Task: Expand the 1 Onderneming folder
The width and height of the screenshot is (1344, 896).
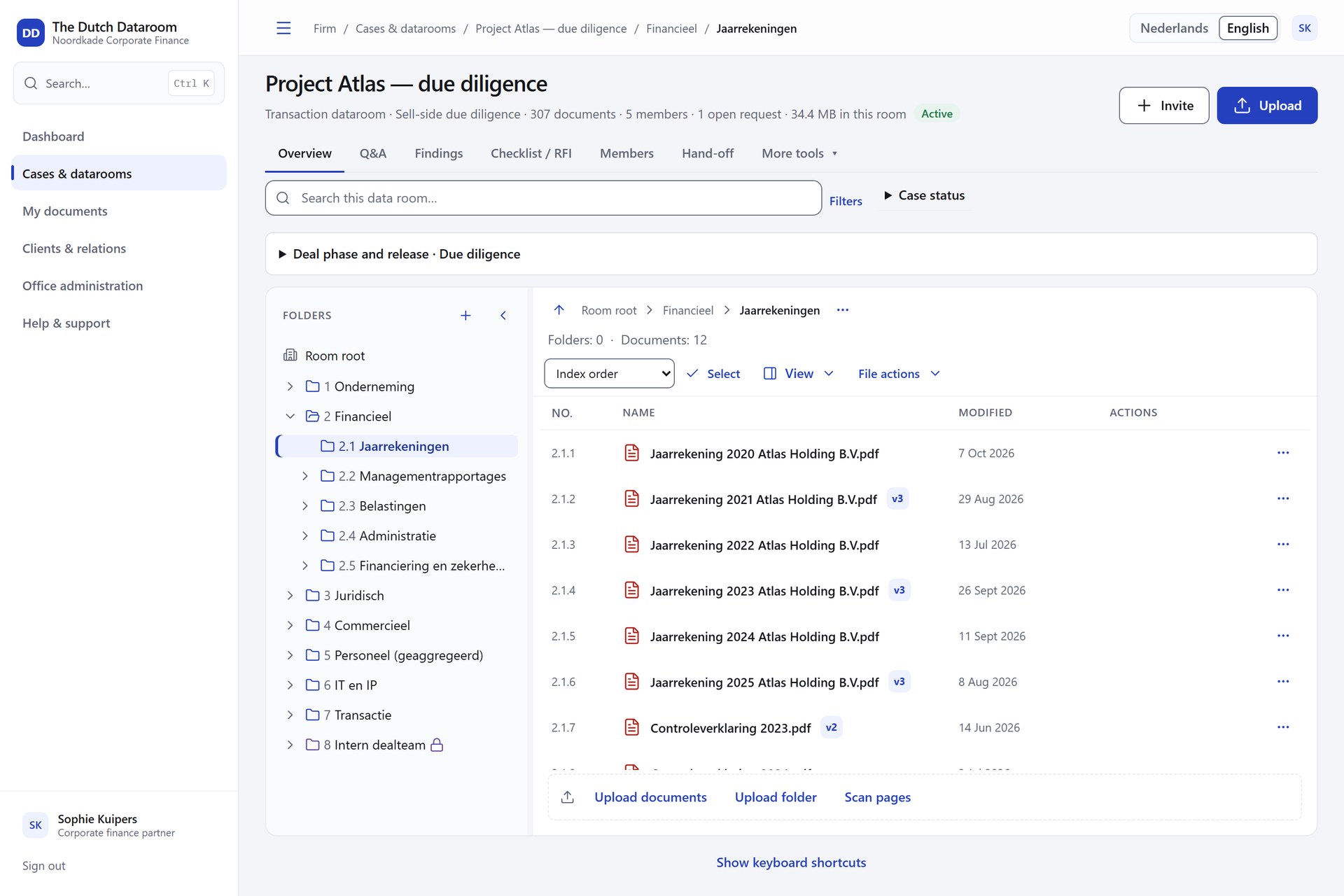Action: click(x=290, y=386)
